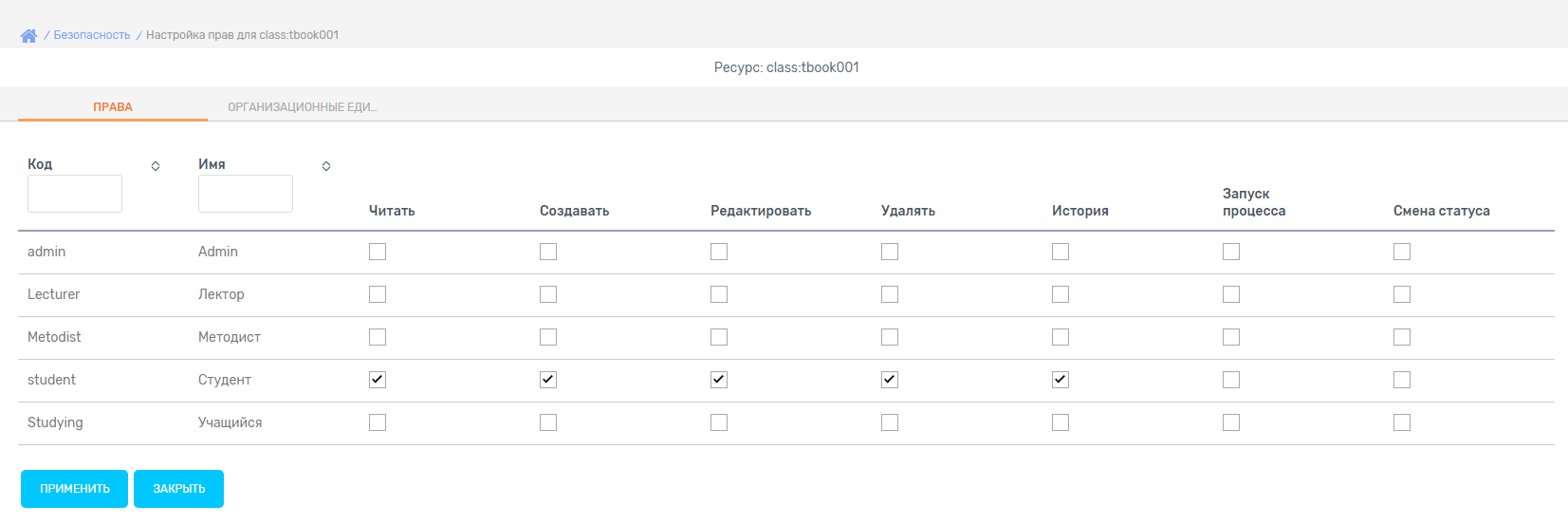Click the Код filter input field

(x=75, y=194)
